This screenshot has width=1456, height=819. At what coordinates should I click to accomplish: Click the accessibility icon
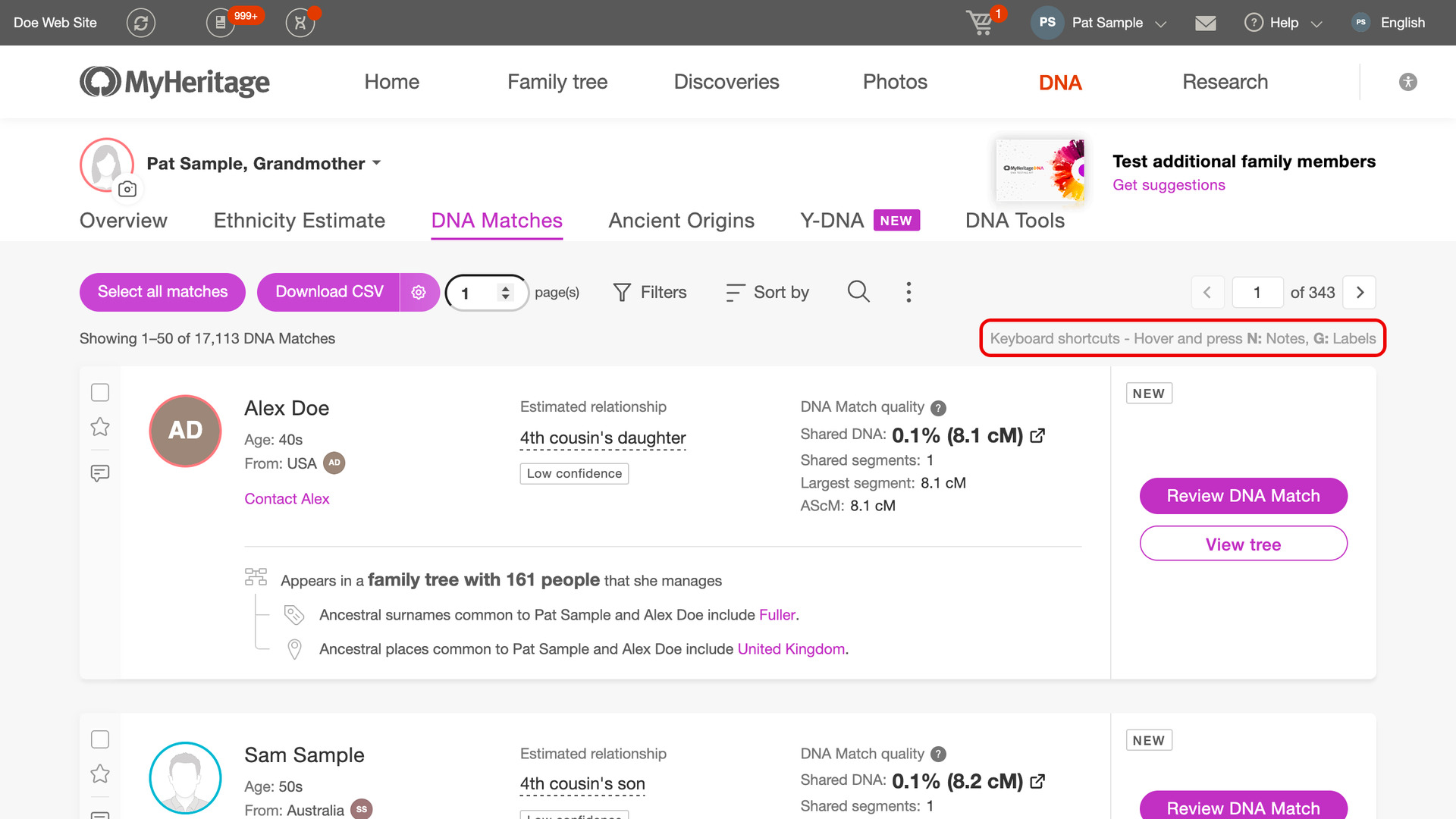[1408, 82]
